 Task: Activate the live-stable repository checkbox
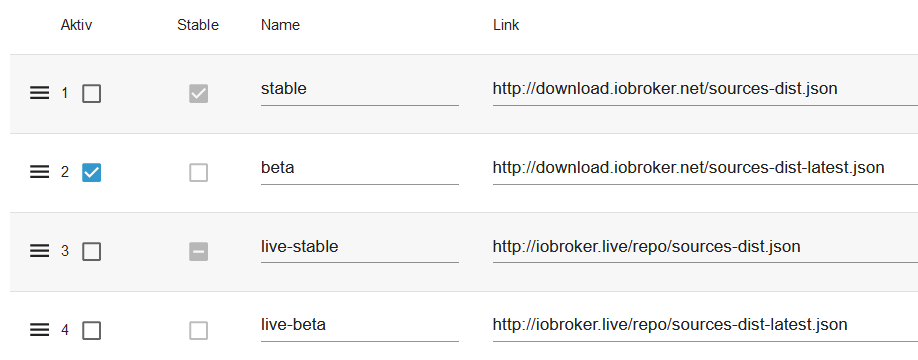coord(91,252)
